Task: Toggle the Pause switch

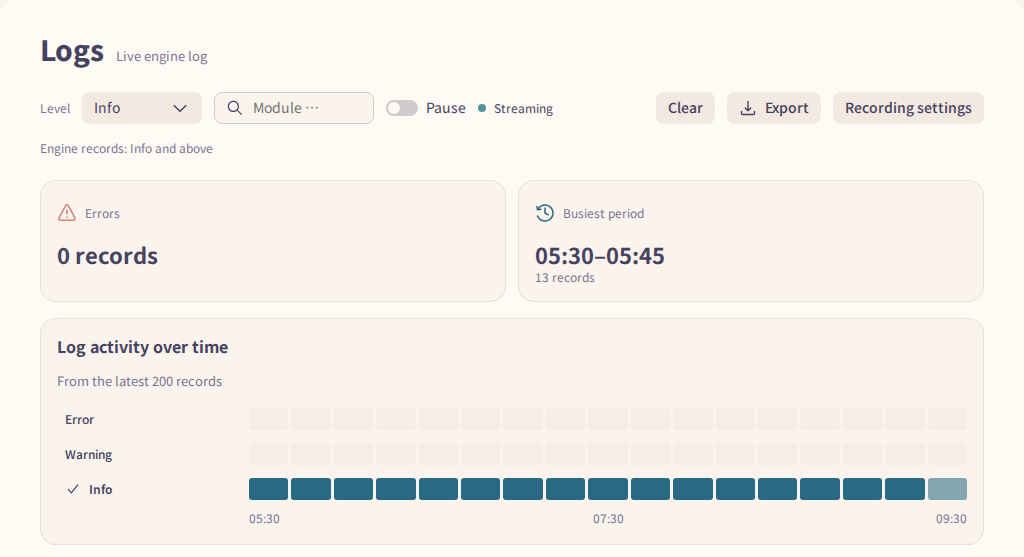Action: pos(402,108)
